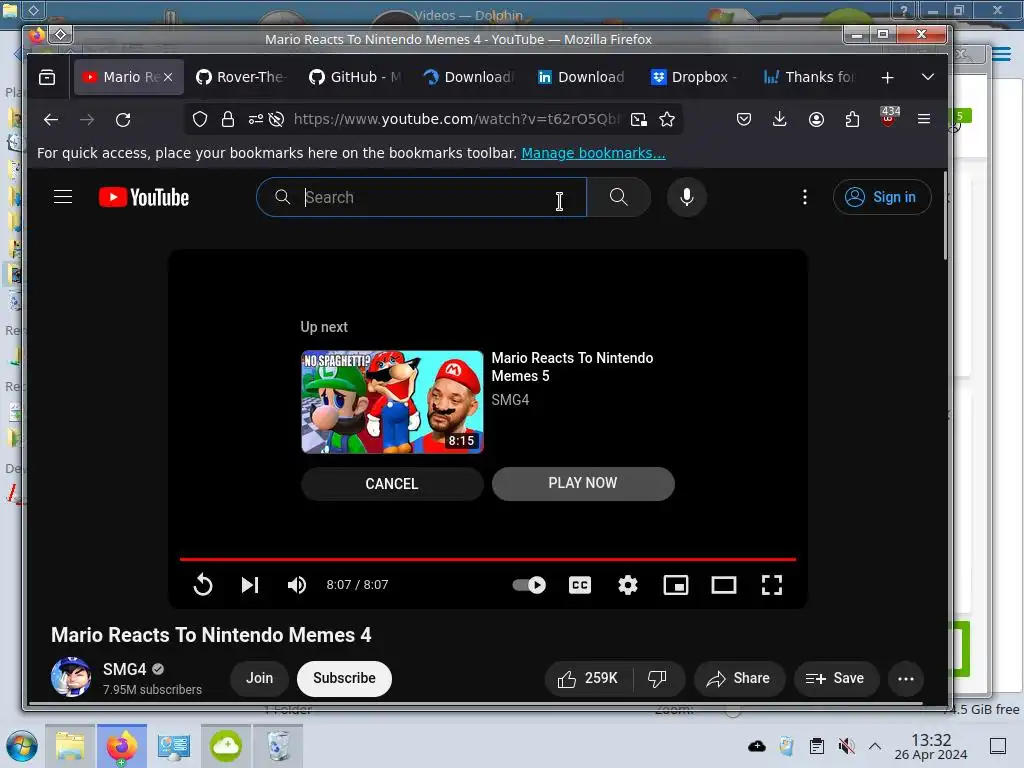Click the YouTube URL address bar

[456, 119]
